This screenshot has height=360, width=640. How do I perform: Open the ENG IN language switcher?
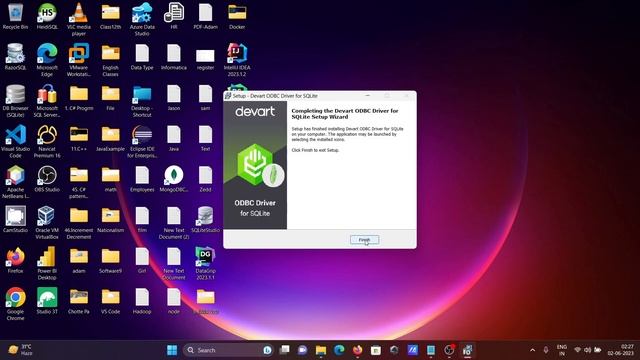[562, 350]
